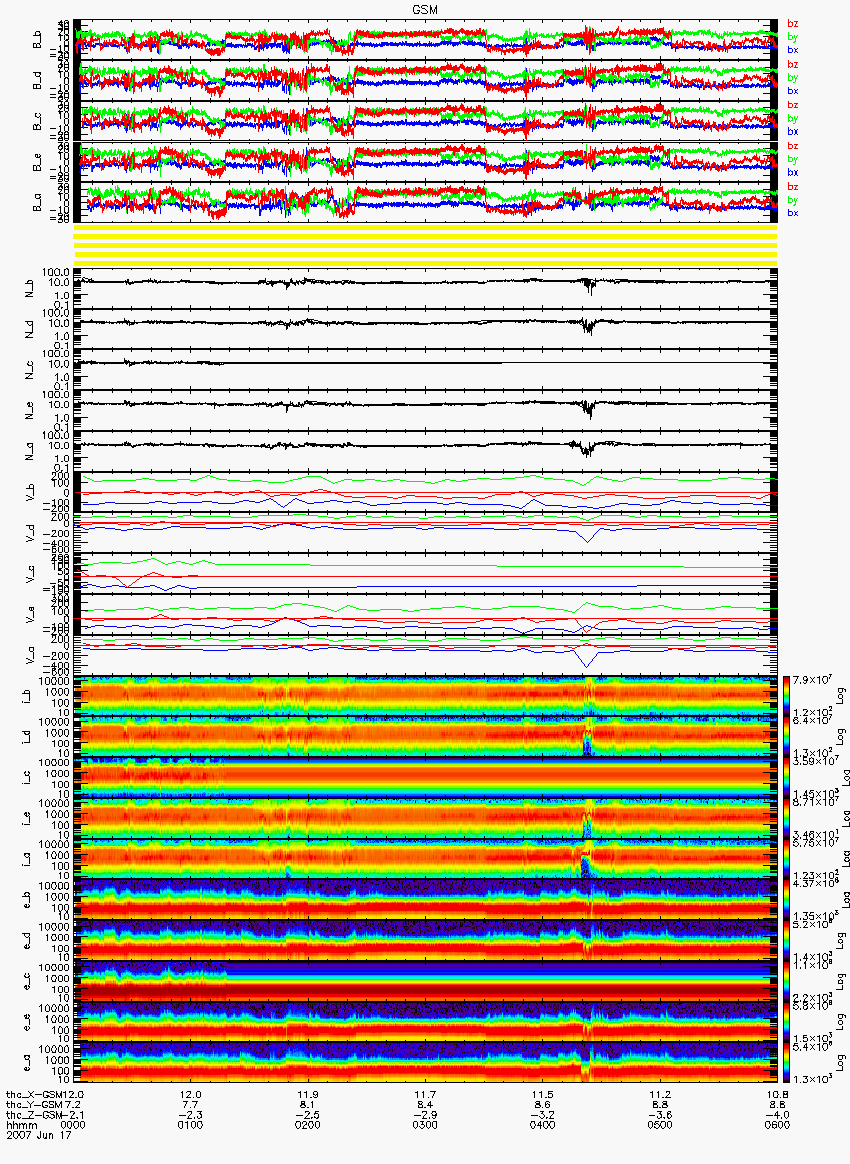This screenshot has height=1164, width=850.
Task: Click the 0100 time tick label
Action: coord(191,1125)
